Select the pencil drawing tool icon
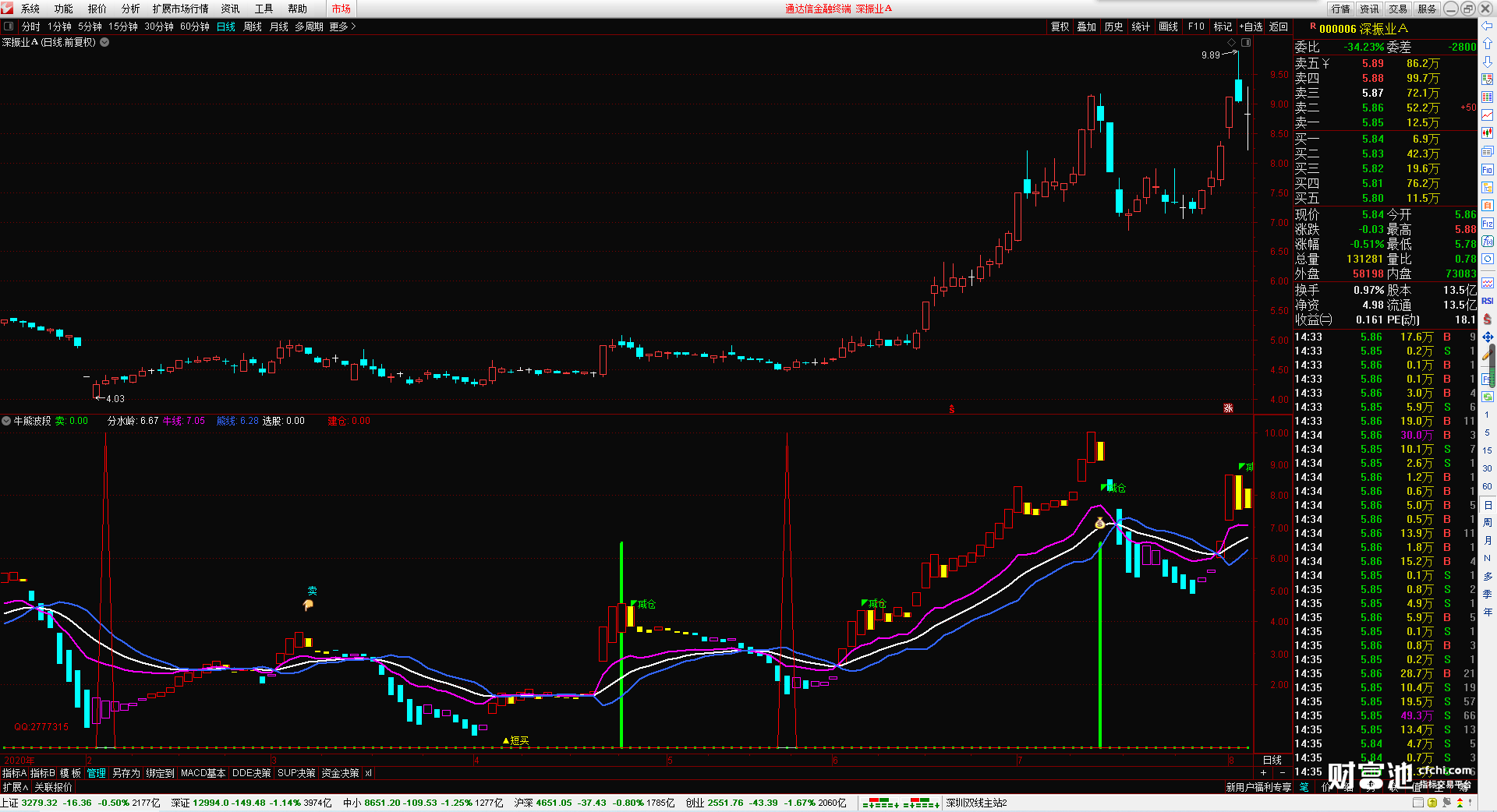The image size is (1497, 812). pyautogui.click(x=1487, y=355)
